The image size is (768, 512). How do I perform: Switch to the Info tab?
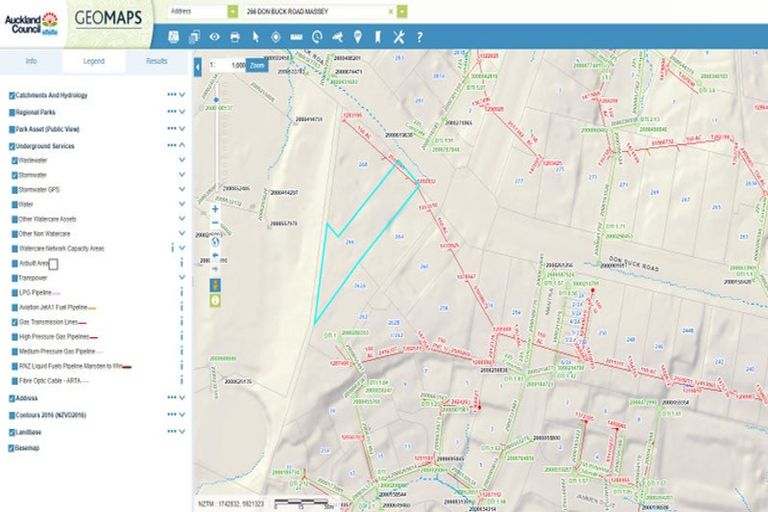(x=31, y=61)
